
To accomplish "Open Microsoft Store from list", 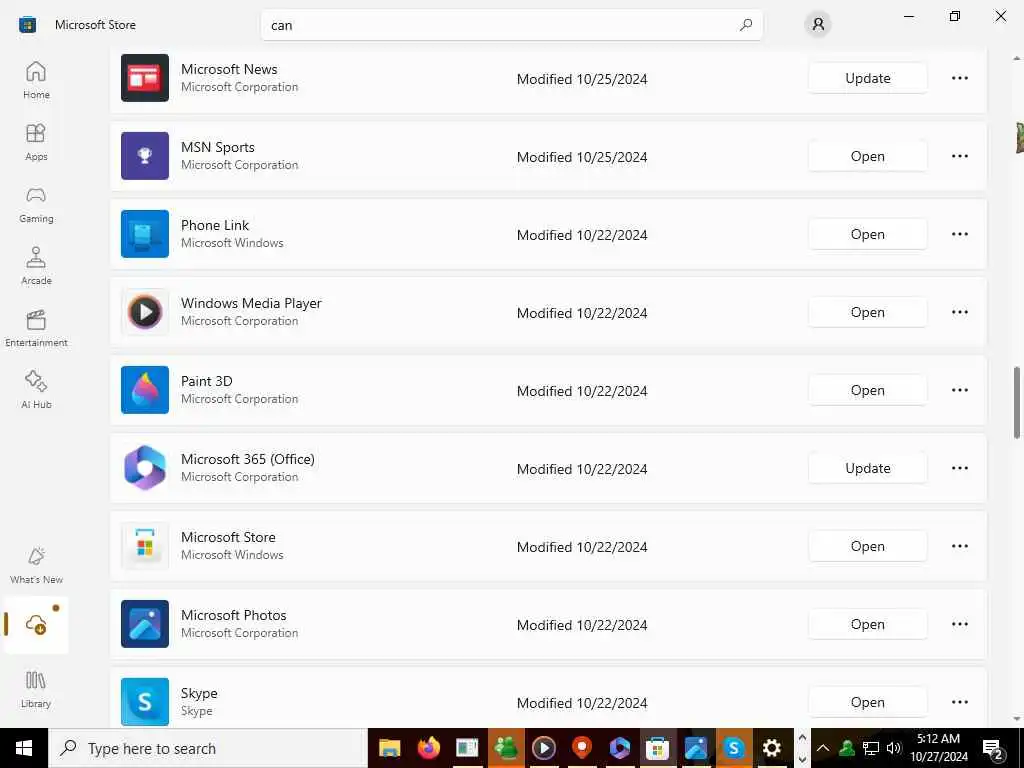I will click(867, 546).
